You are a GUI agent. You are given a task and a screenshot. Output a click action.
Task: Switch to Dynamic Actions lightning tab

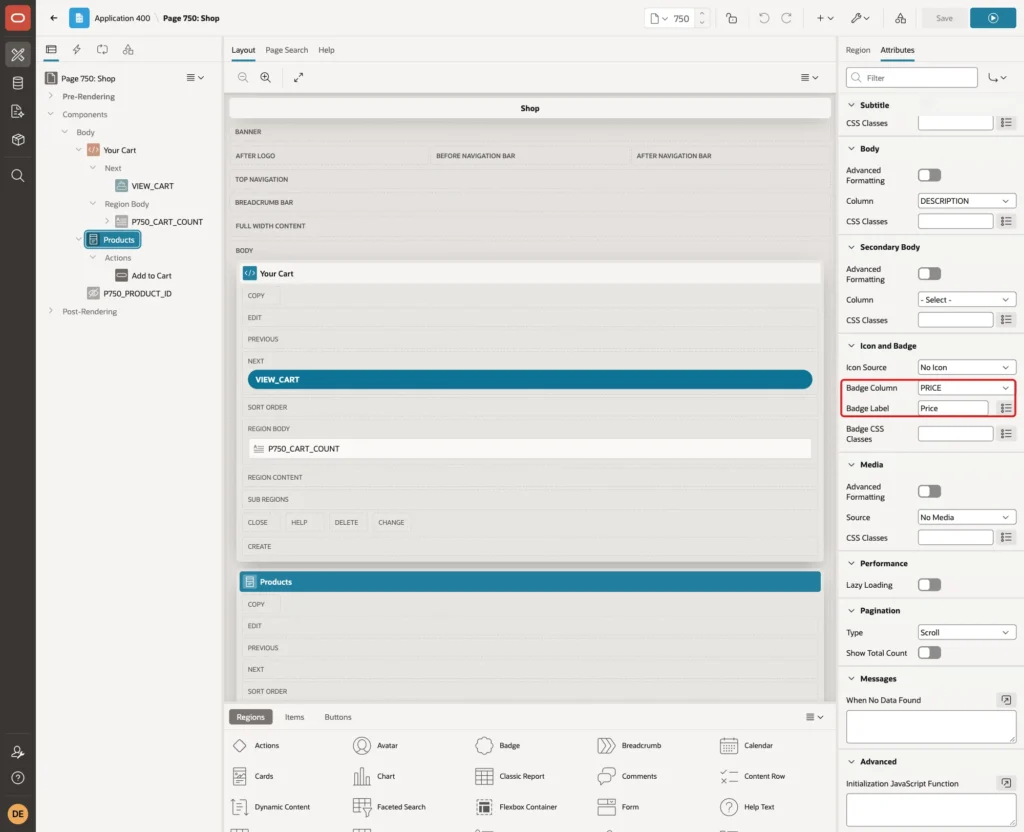(76, 50)
